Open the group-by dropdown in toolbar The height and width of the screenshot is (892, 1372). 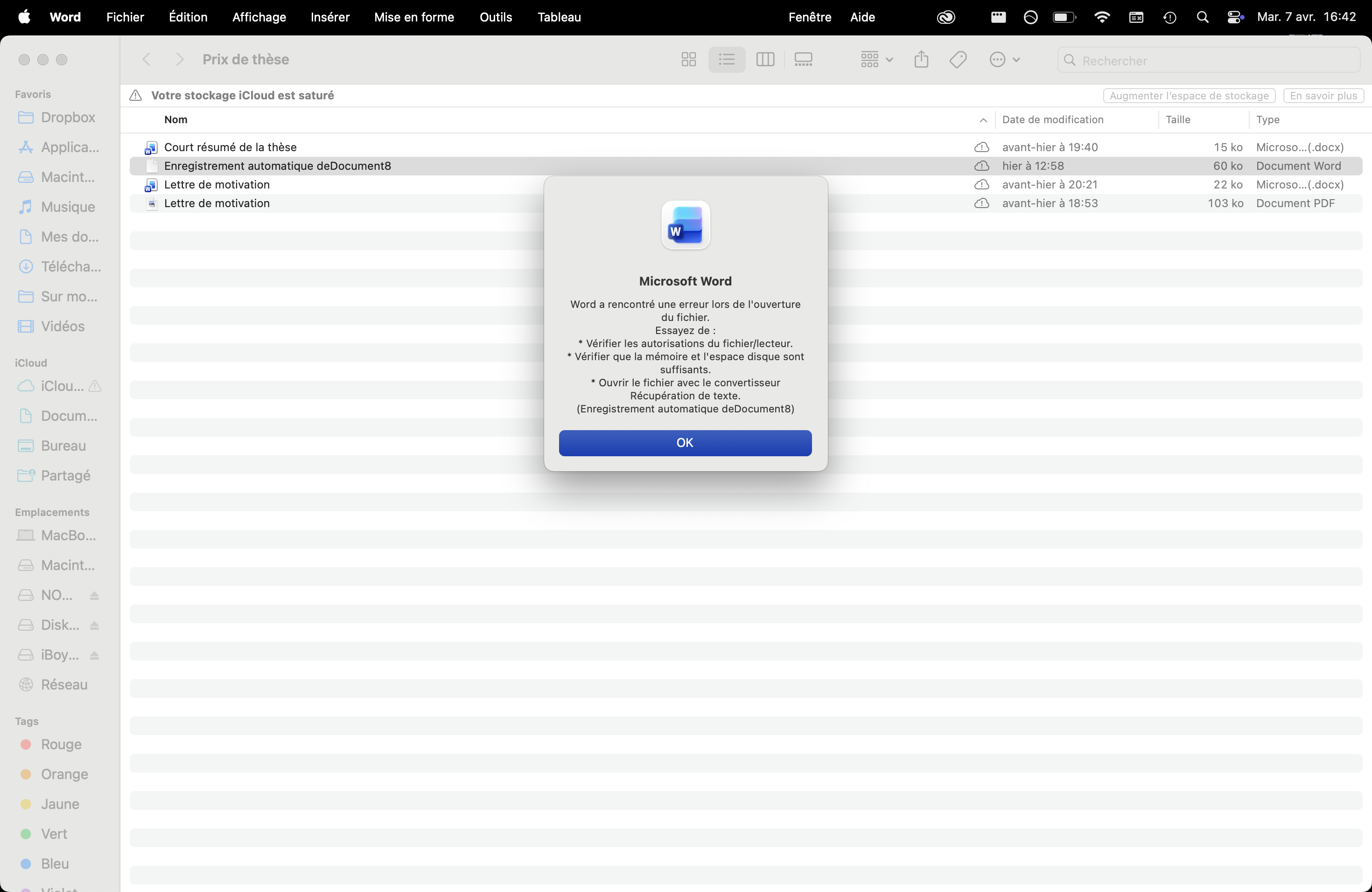tap(876, 59)
